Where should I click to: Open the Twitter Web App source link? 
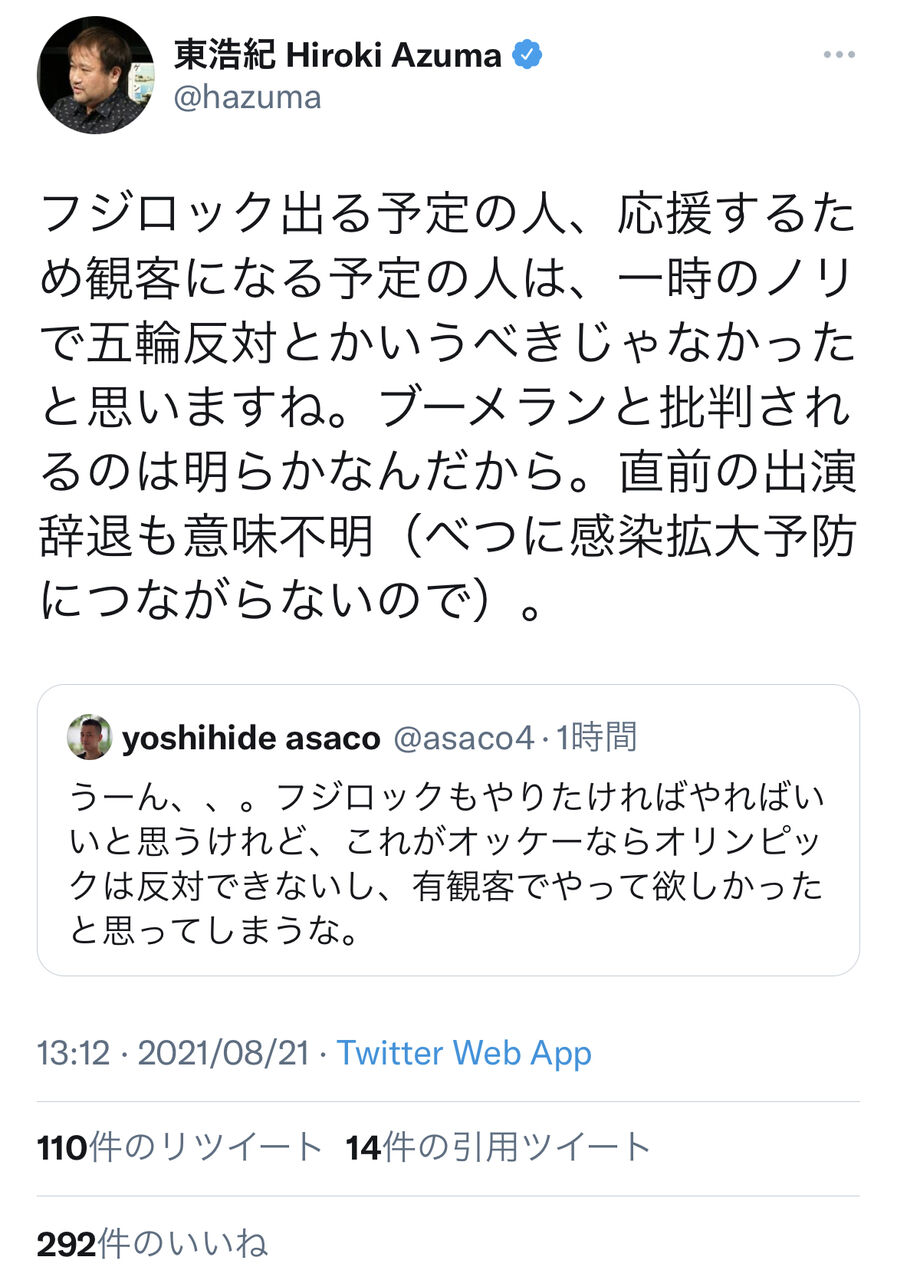pos(464,1053)
